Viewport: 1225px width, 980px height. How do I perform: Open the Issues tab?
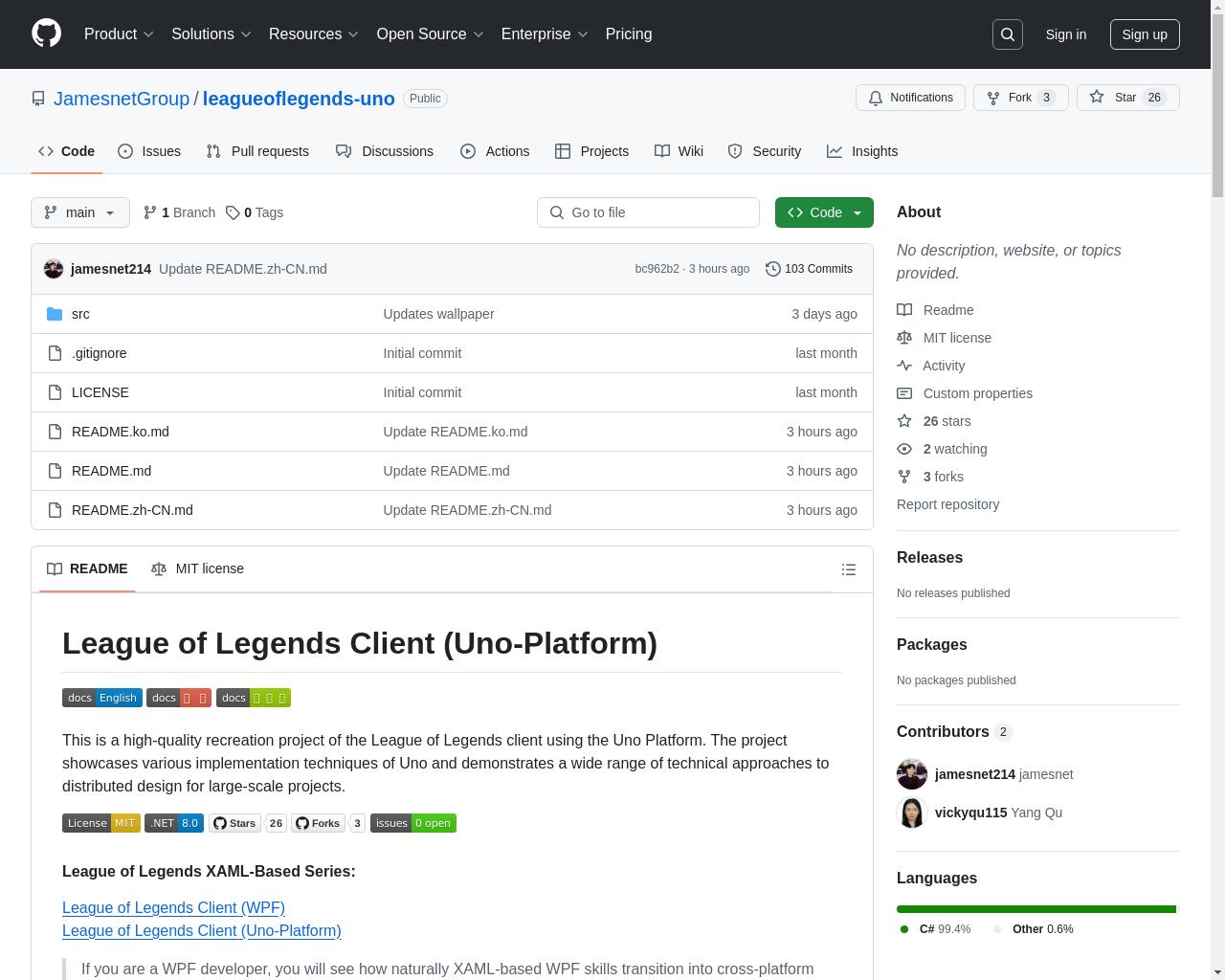tap(149, 151)
